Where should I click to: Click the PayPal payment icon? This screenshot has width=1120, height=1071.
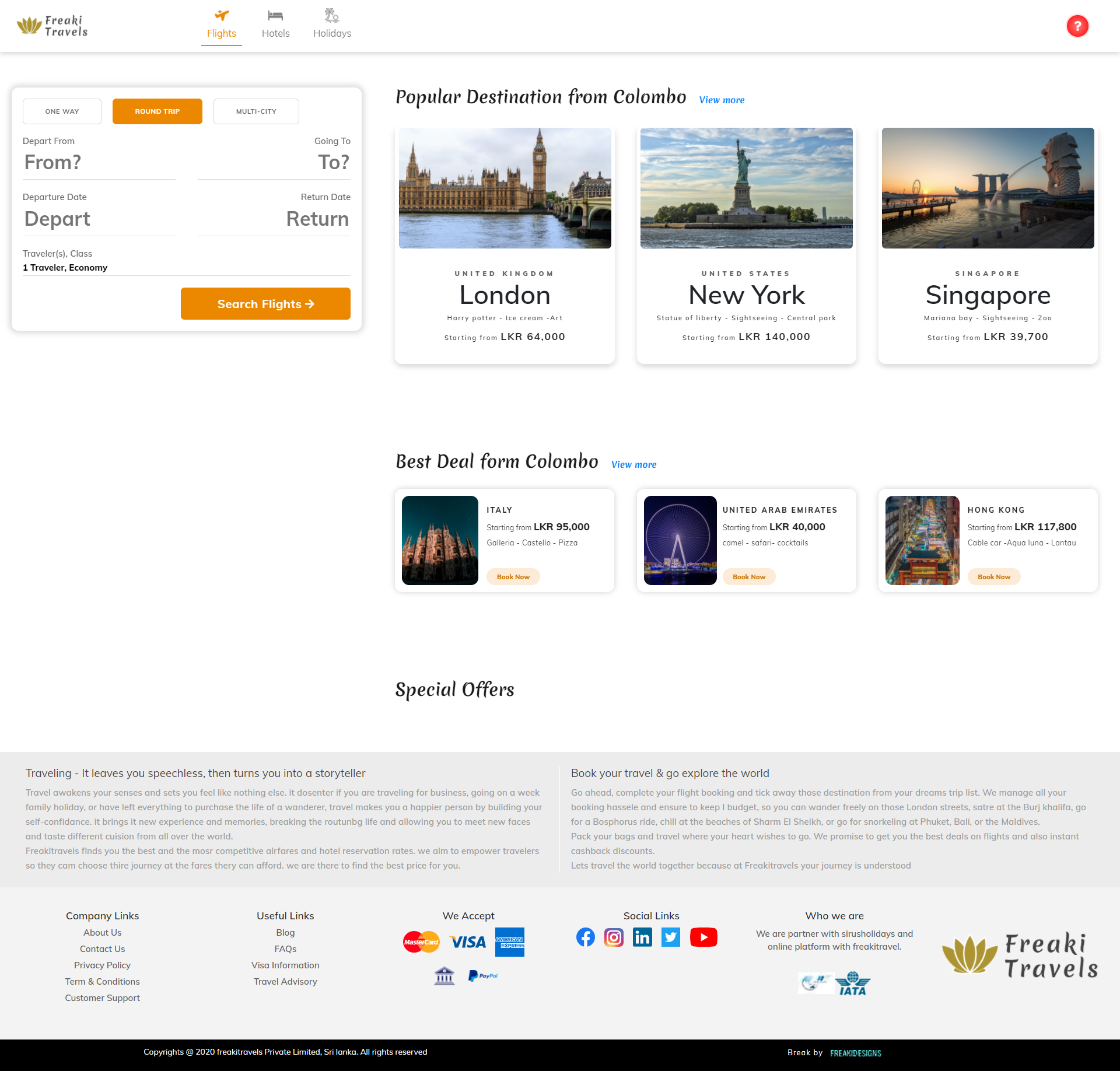pos(482,975)
